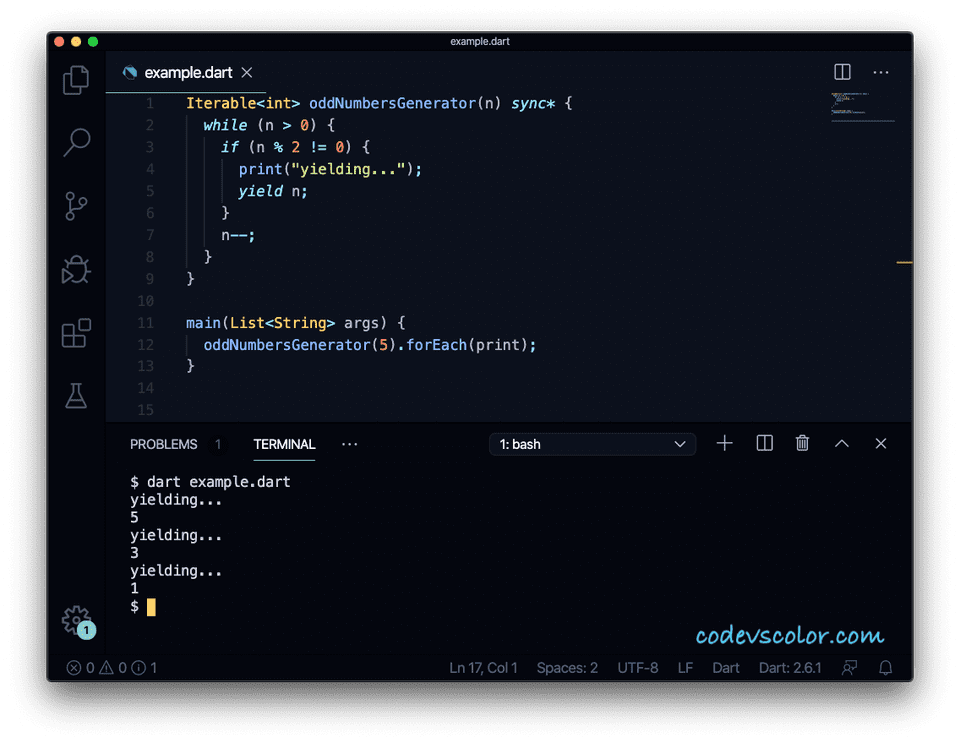Select the Source Control icon
This screenshot has width=960, height=744.
75,207
